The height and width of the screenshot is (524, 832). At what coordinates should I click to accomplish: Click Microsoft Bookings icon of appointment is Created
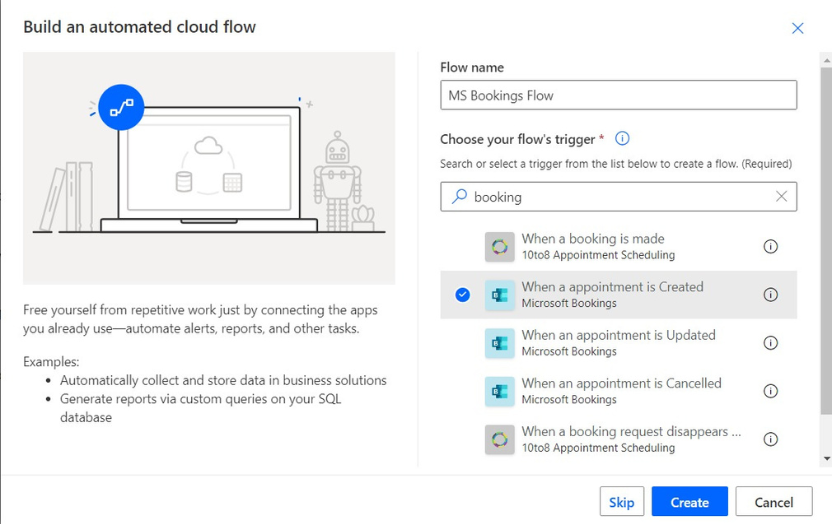coord(499,295)
